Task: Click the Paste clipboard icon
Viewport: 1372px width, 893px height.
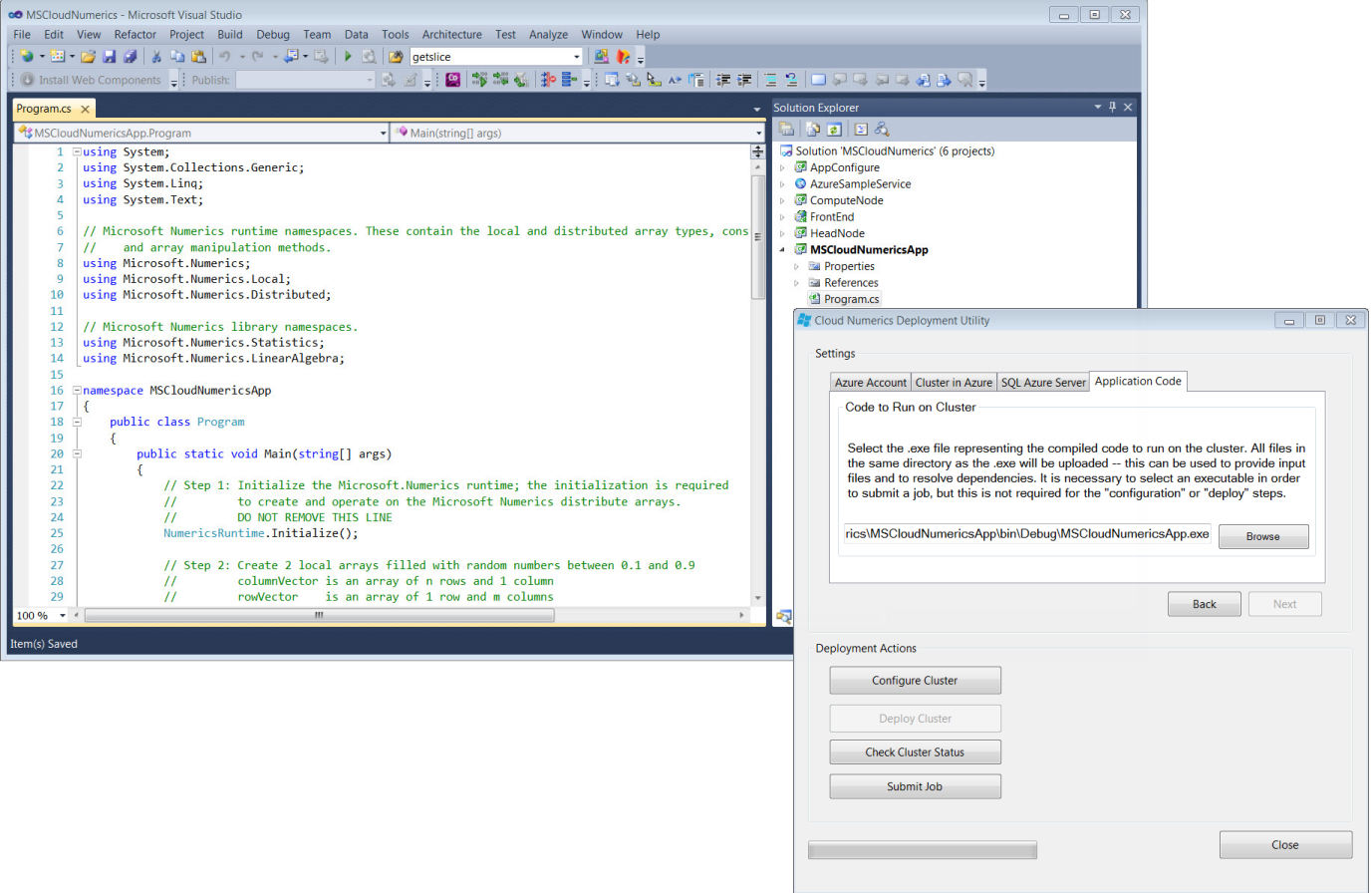Action: 198,57
